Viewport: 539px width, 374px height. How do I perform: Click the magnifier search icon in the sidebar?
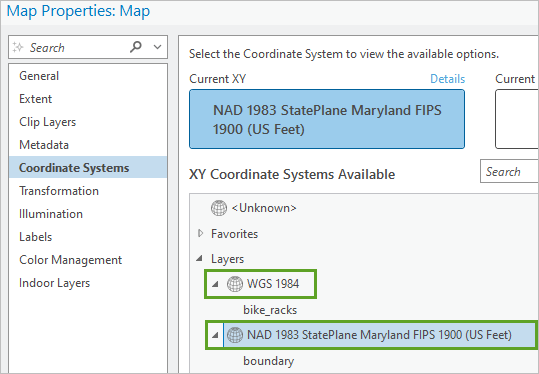click(136, 47)
